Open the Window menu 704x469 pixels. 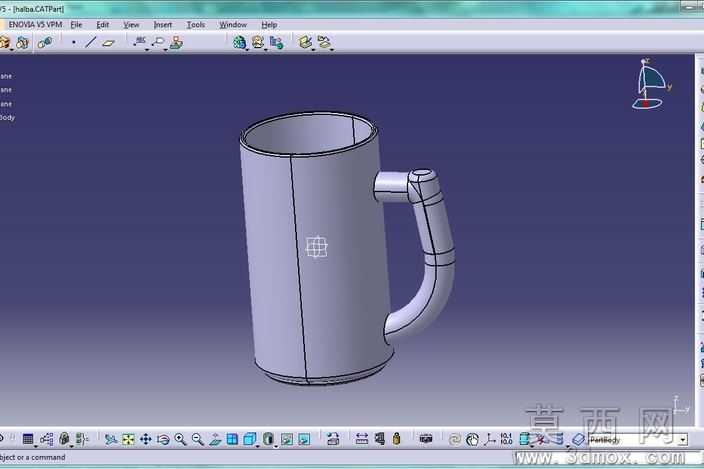pos(233,25)
